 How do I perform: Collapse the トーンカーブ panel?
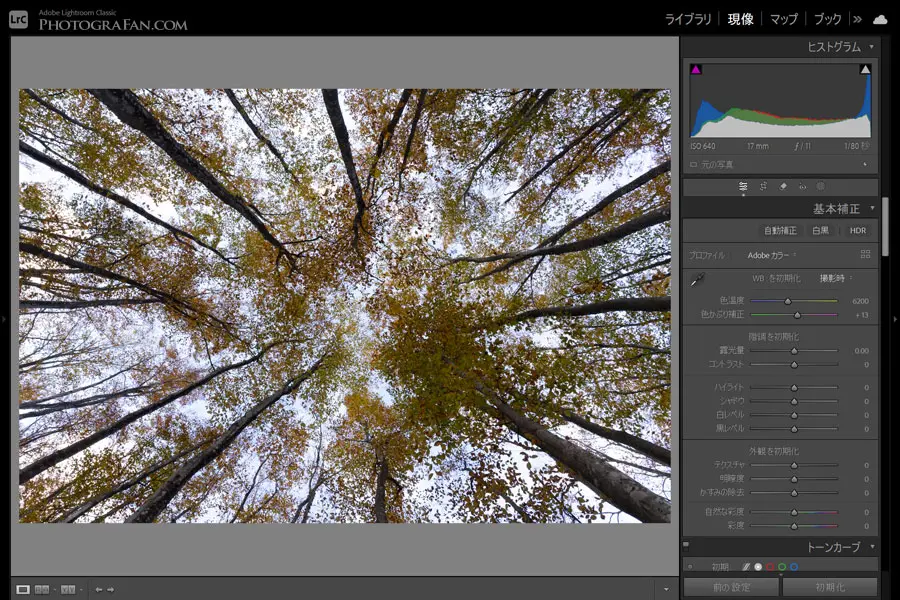(872, 547)
